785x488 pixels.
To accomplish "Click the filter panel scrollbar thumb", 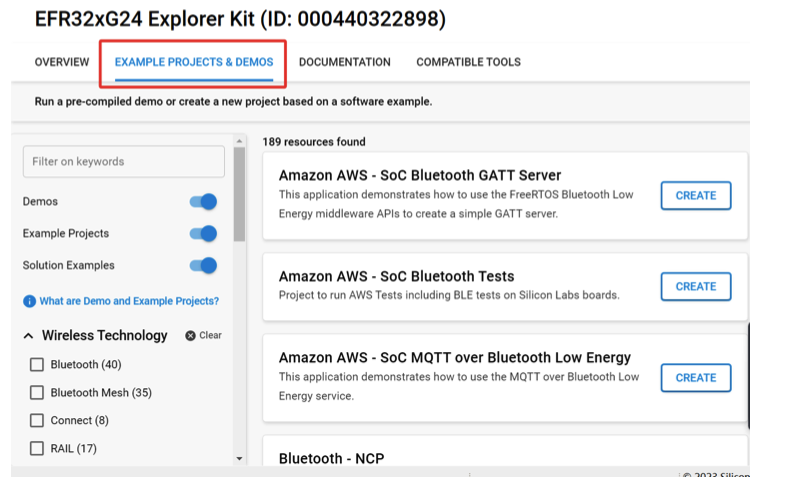I will (x=239, y=194).
